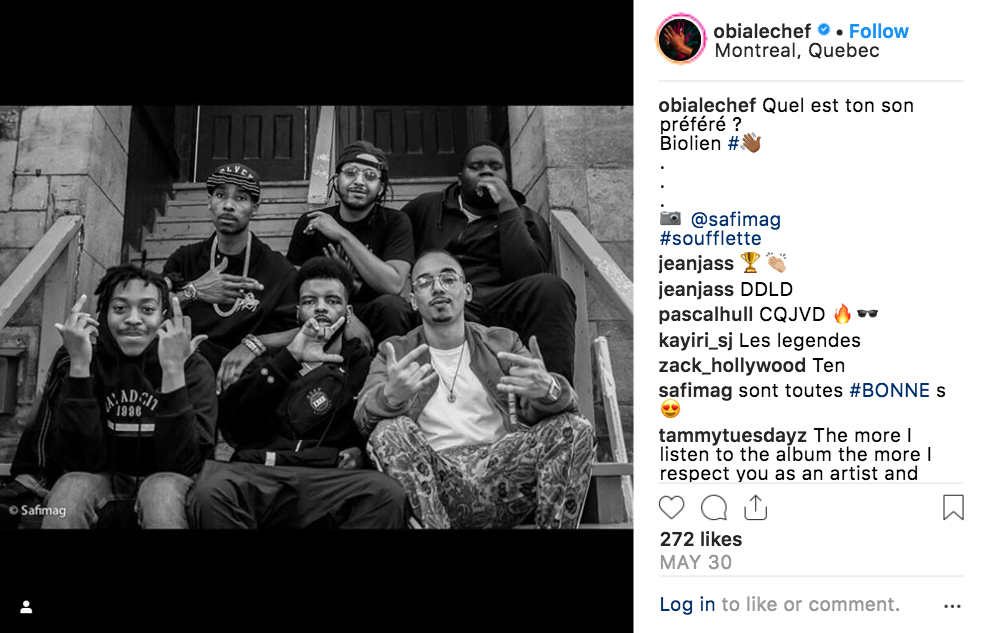Open obialechef profile picture avatar
Image resolution: width=985 pixels, height=633 pixels.
coord(681,39)
